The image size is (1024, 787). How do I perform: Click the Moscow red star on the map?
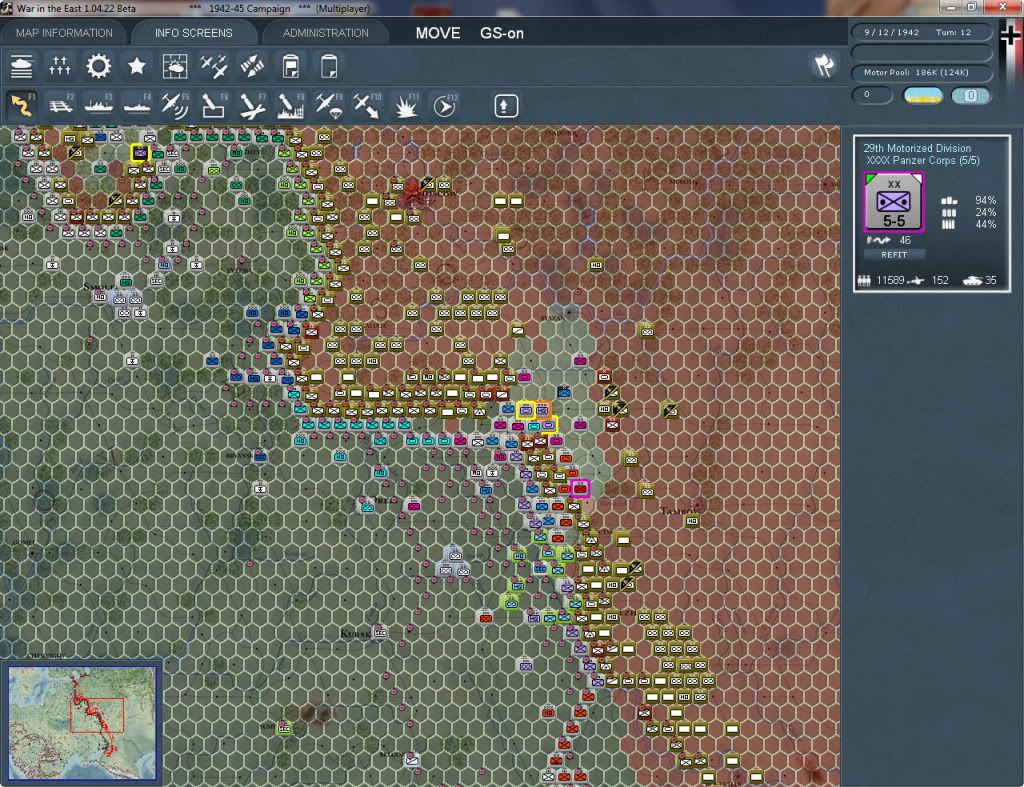coord(413,193)
